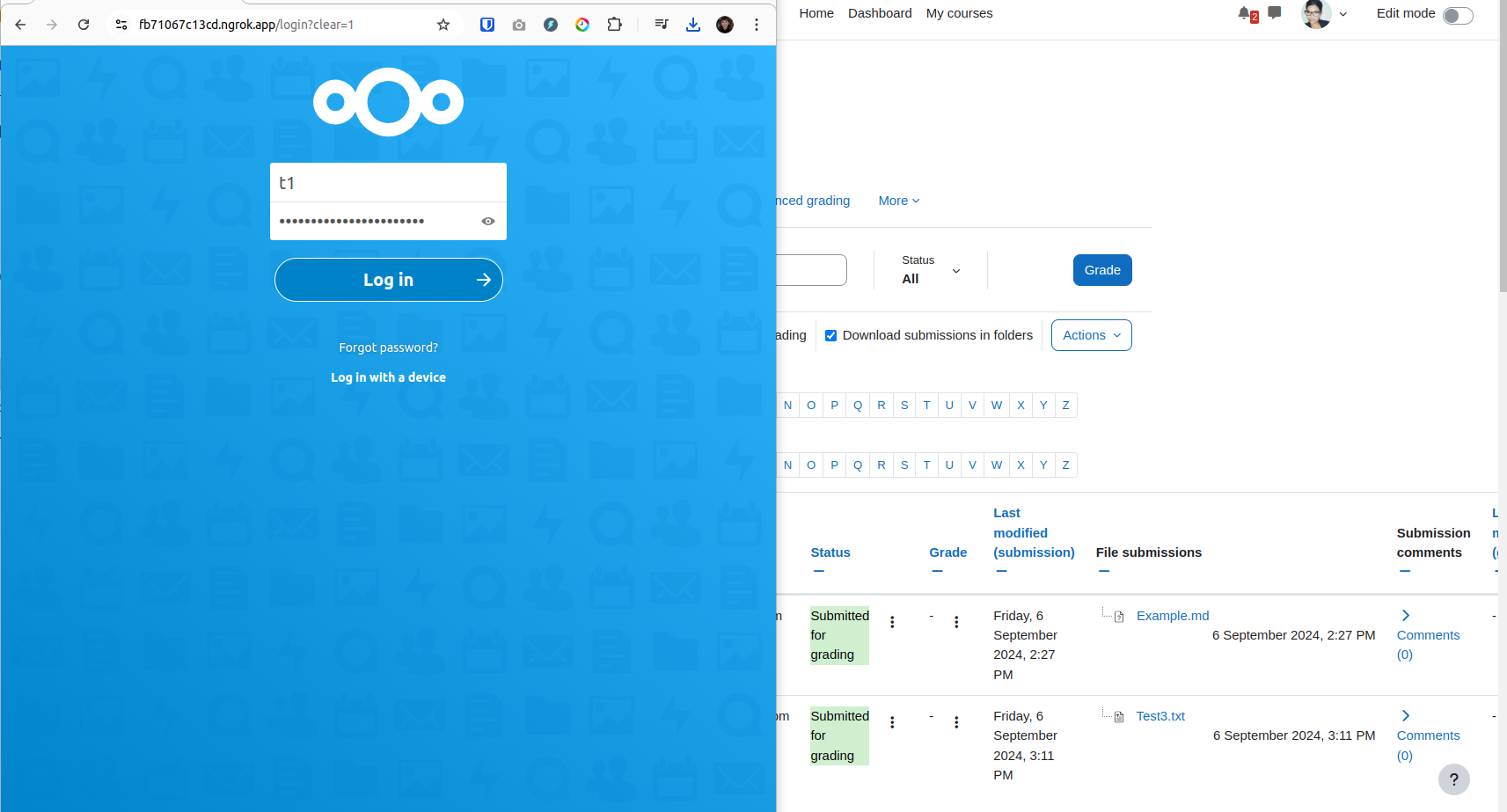Expand comments chevron in Test3.txt row
The image size is (1507, 812).
[x=1406, y=715]
